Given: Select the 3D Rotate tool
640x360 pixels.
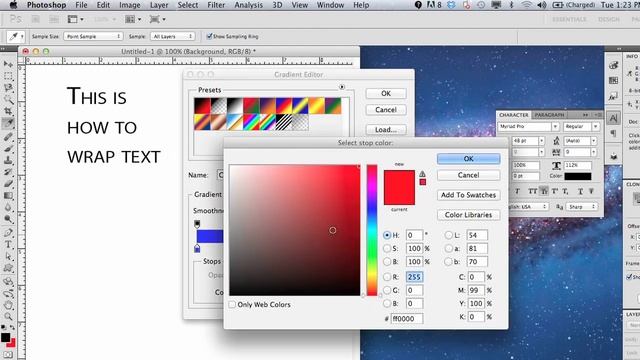Looking at the screenshot, I should [x=8, y=282].
